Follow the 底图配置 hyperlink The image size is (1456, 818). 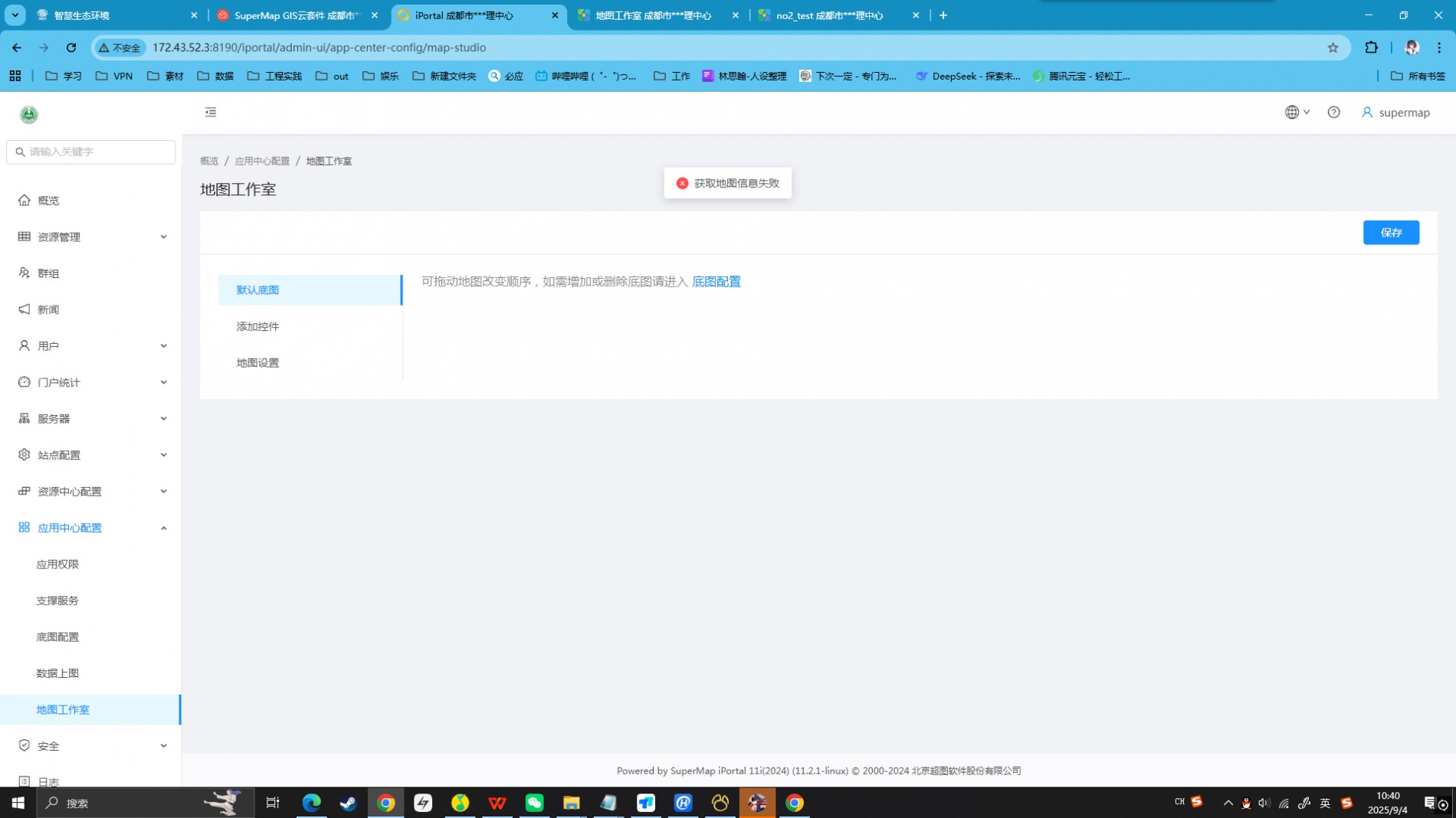[x=716, y=282]
